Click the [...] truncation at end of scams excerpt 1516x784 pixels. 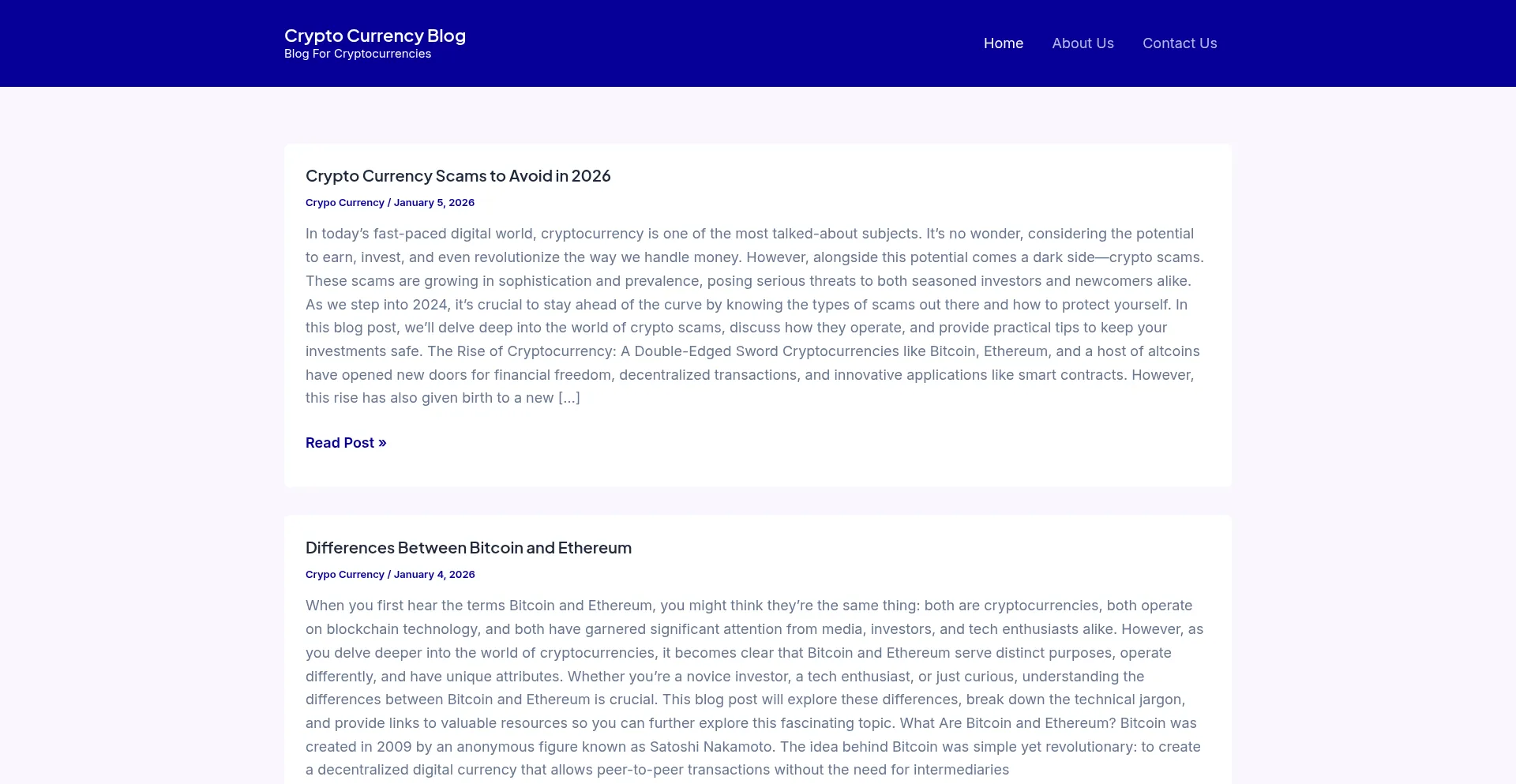(x=569, y=398)
